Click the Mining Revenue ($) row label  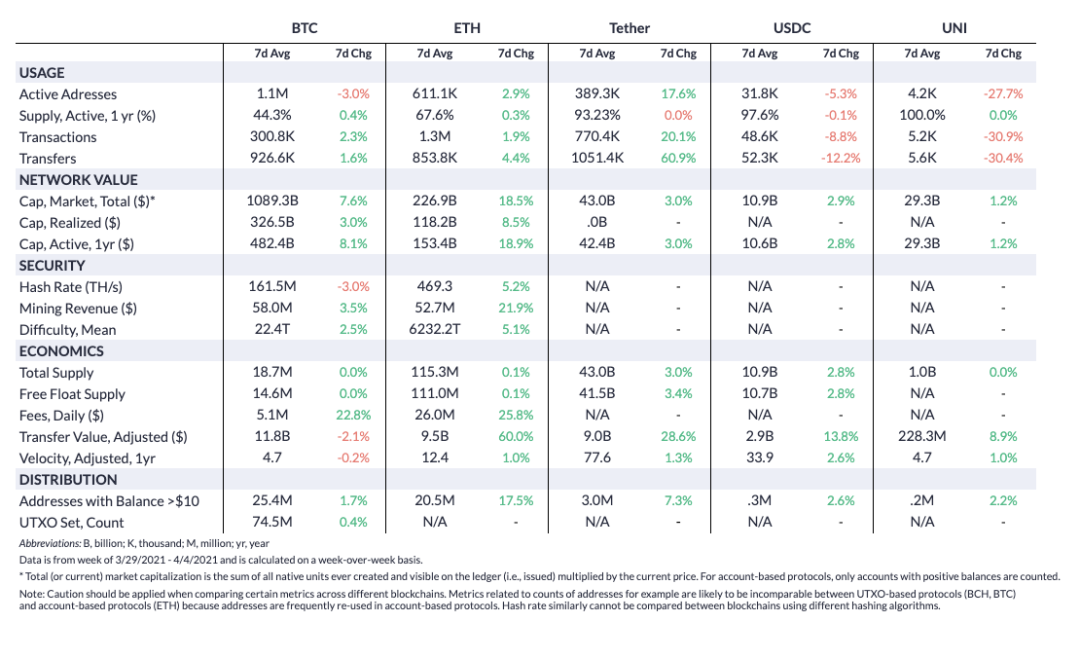(78, 308)
